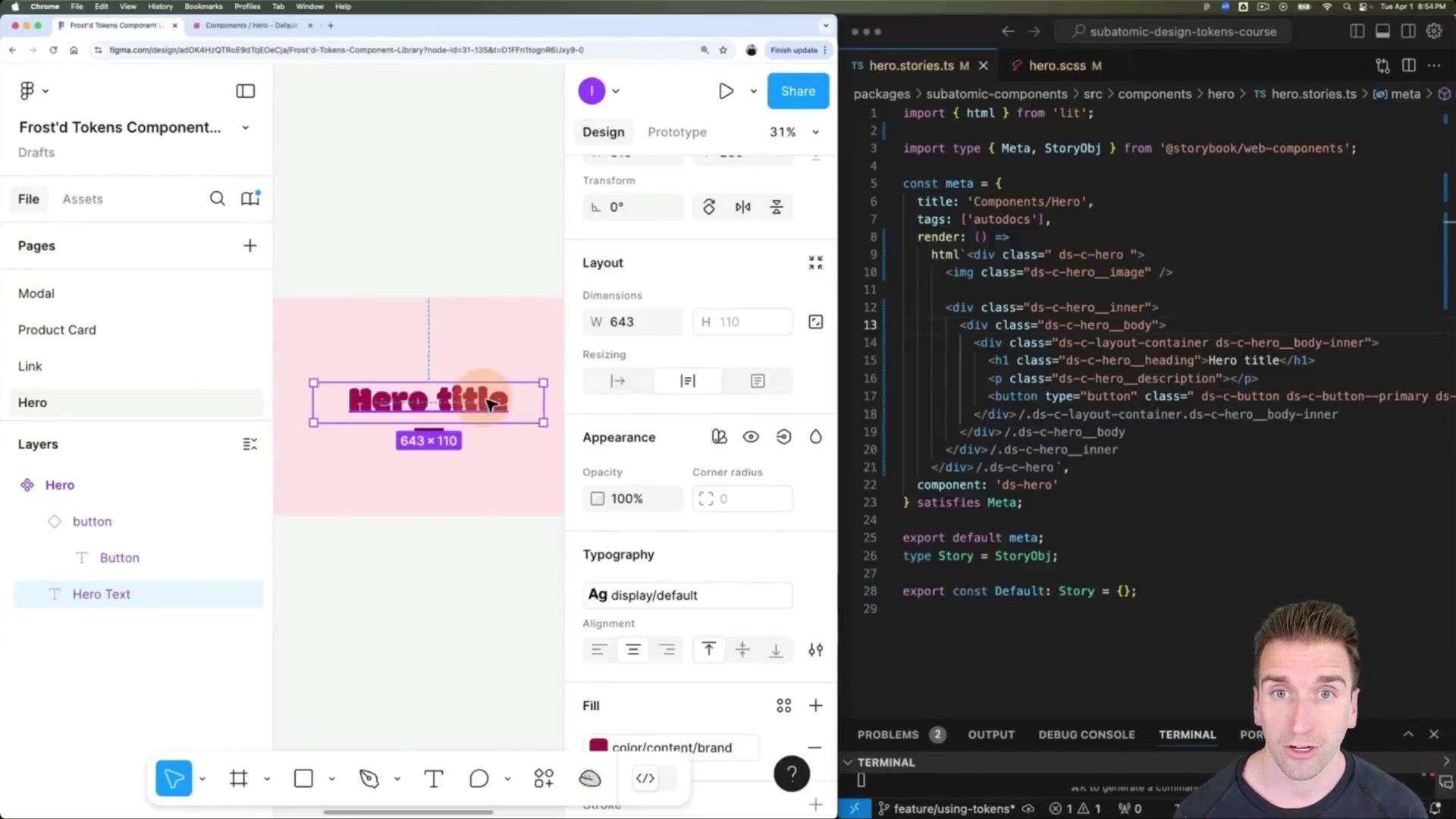This screenshot has width=1456, height=819.
Task: Collapse all layers icon in Layers header
Action: 249,444
